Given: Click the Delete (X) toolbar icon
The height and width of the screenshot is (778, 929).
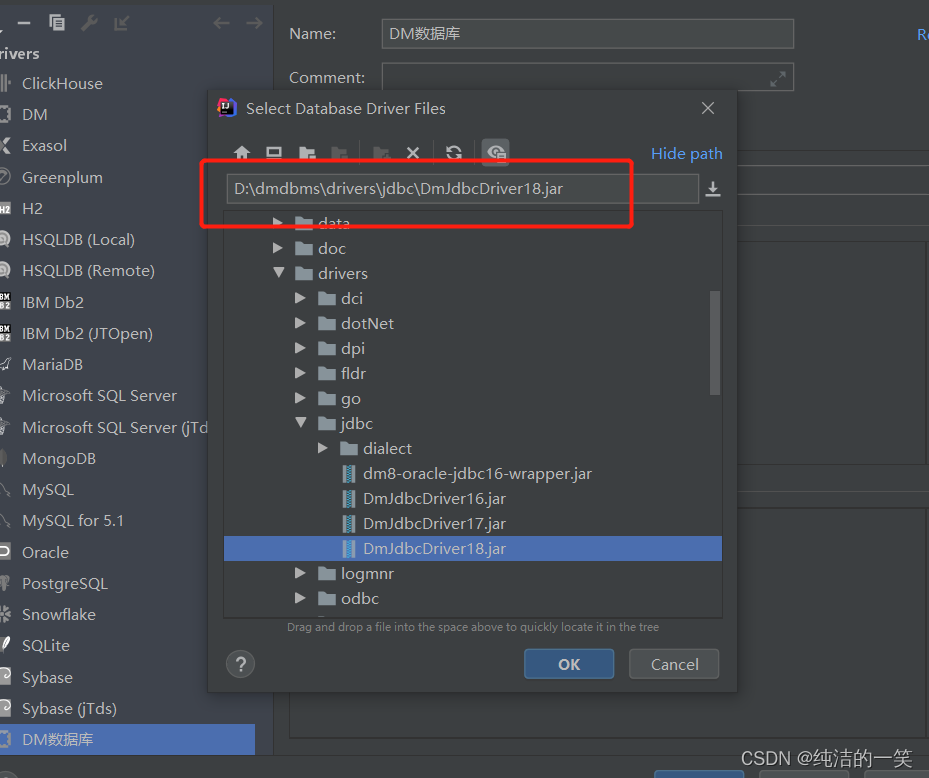Looking at the screenshot, I should pos(413,153).
